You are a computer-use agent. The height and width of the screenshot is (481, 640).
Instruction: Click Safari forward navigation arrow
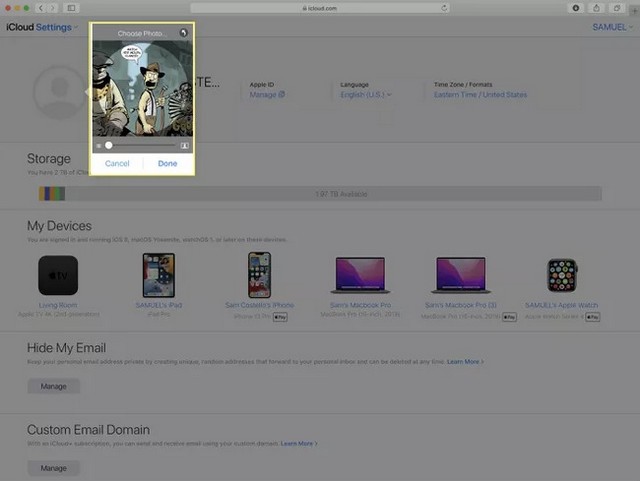pos(53,8)
